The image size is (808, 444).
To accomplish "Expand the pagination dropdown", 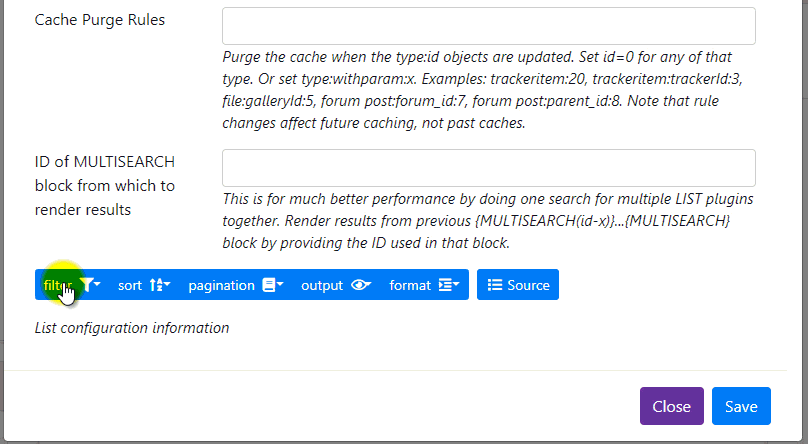I will click(x=236, y=285).
